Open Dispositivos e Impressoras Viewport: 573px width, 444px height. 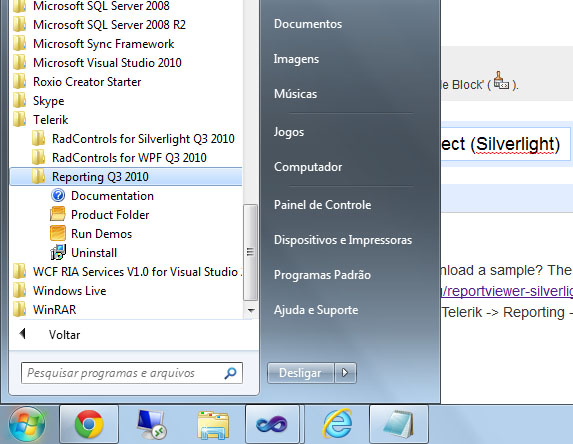click(x=343, y=240)
